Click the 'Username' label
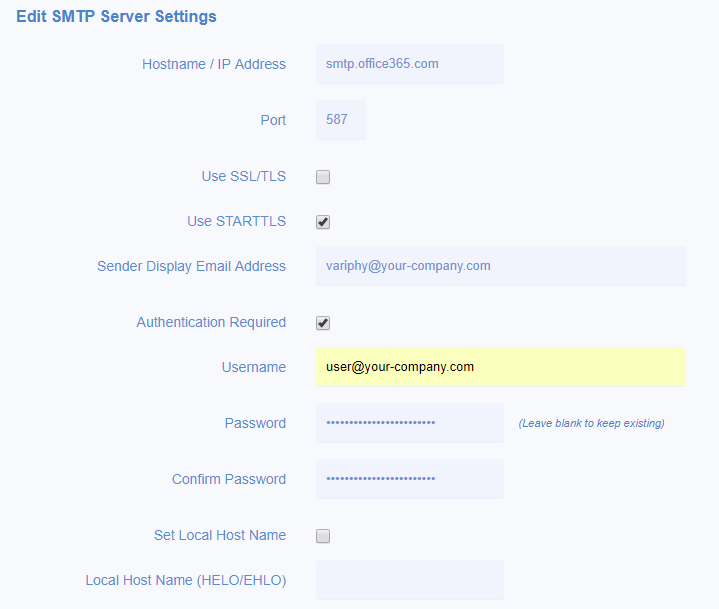 [254, 367]
